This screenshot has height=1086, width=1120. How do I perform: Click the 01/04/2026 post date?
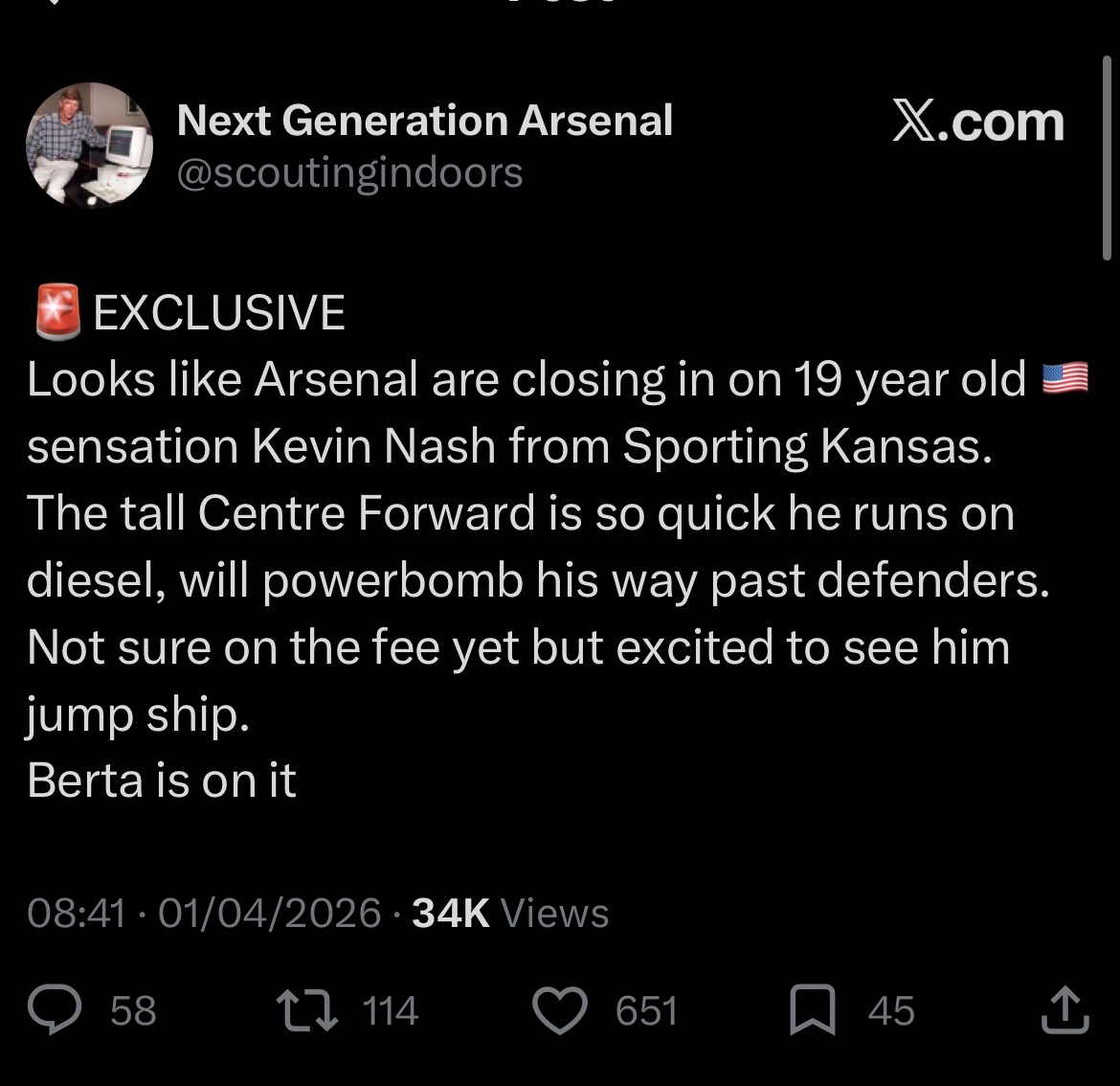270,913
